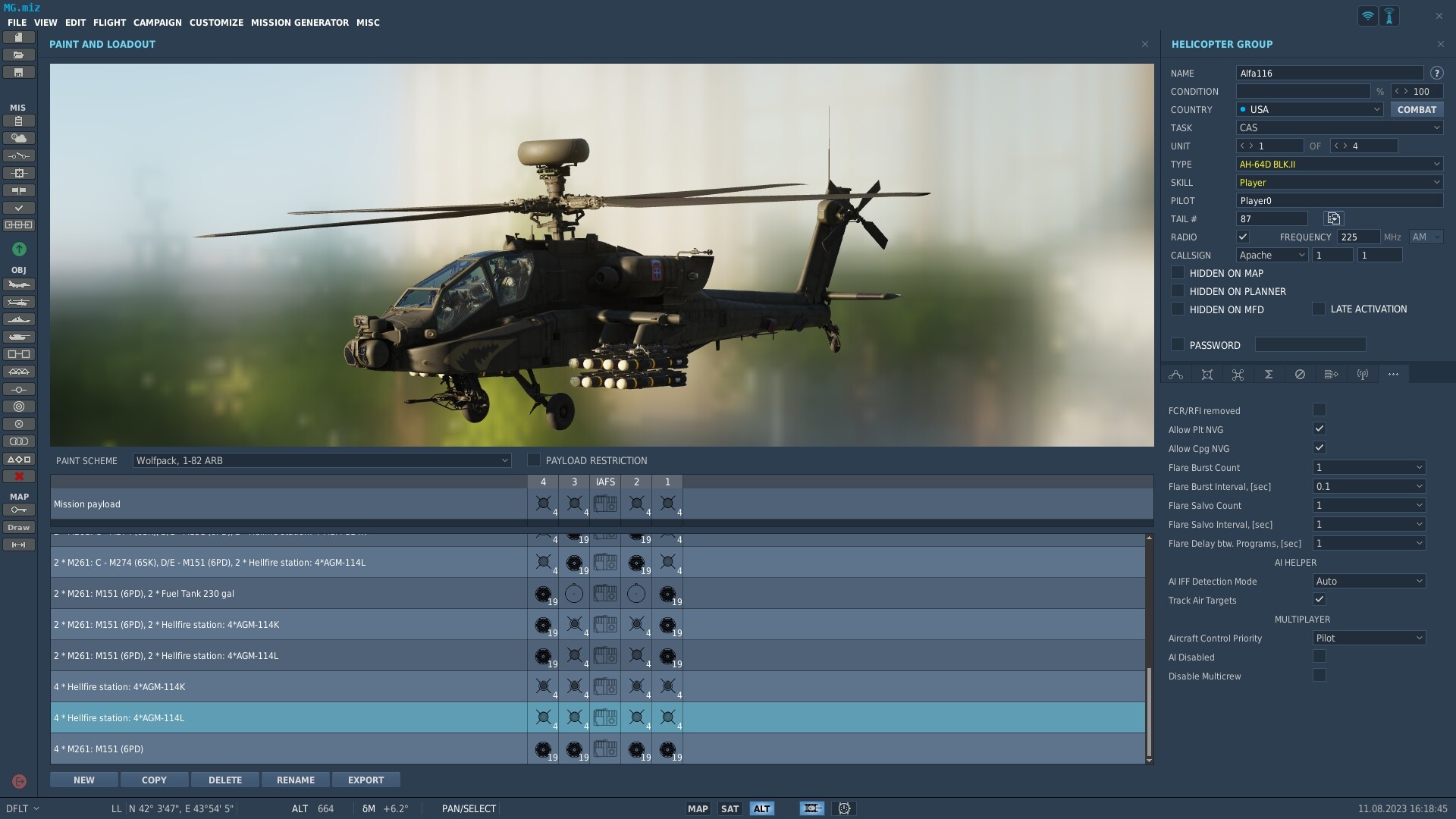Click the COPY payload button
The height and width of the screenshot is (819, 1456).
[154, 780]
